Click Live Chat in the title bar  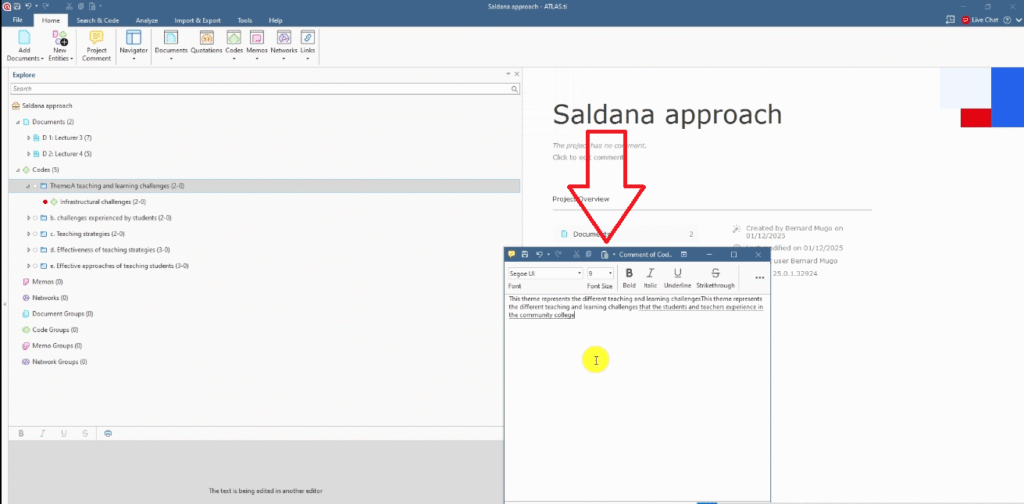coord(980,20)
